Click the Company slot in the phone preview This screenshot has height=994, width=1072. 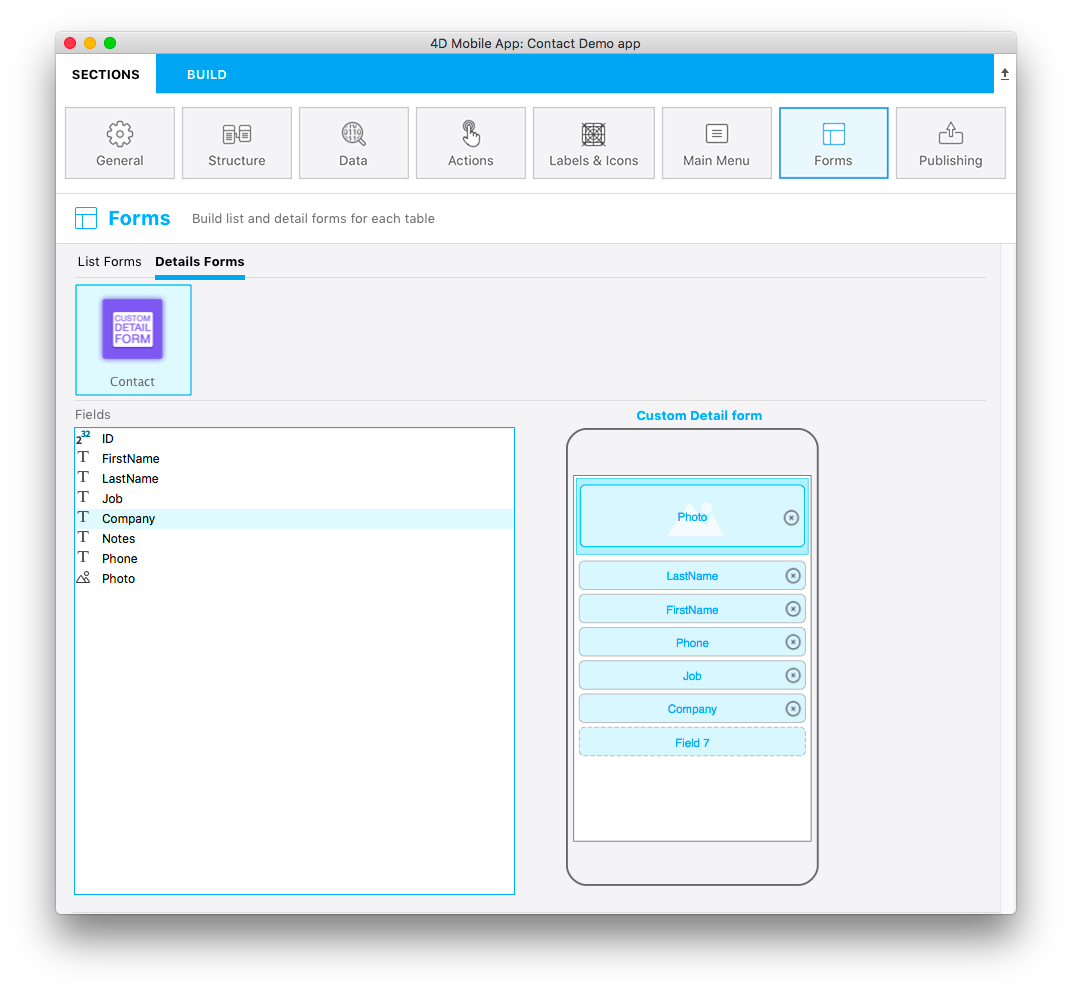click(692, 709)
